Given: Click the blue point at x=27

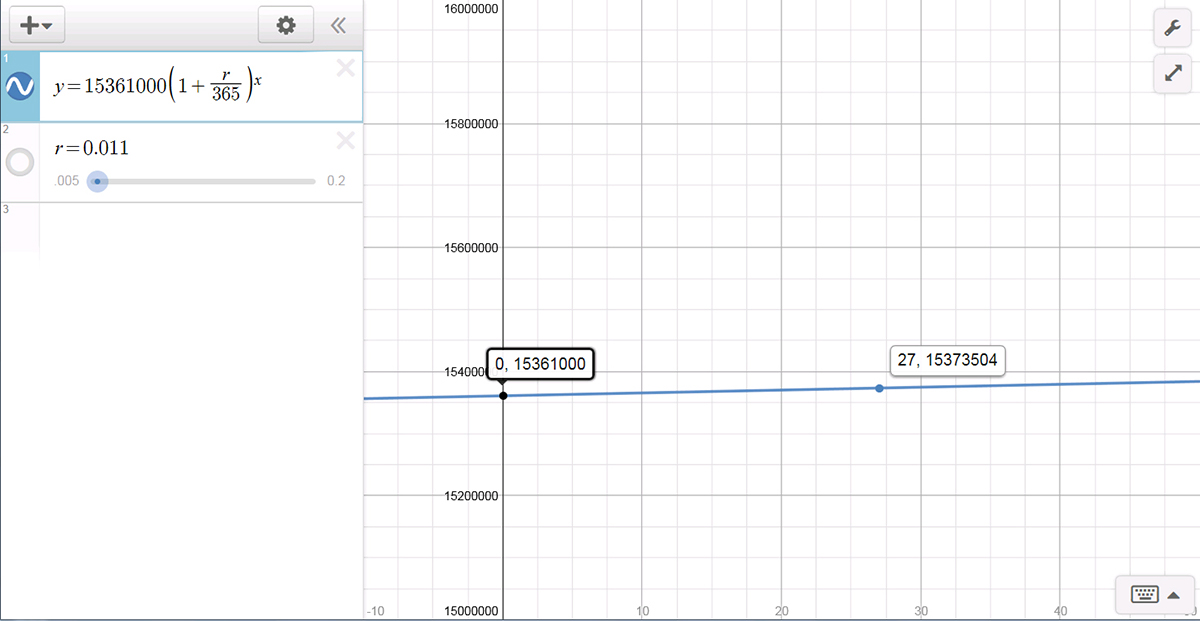Looking at the screenshot, I should (880, 388).
